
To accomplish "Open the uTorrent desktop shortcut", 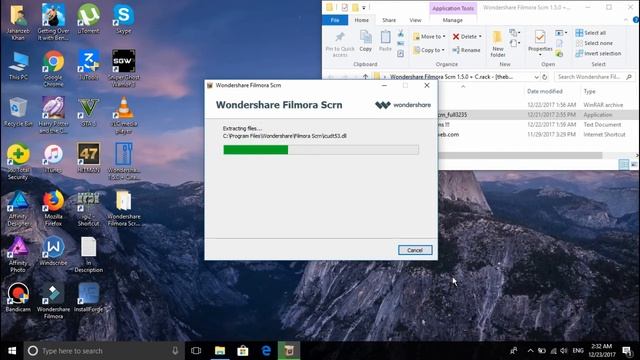I will pos(89,19).
